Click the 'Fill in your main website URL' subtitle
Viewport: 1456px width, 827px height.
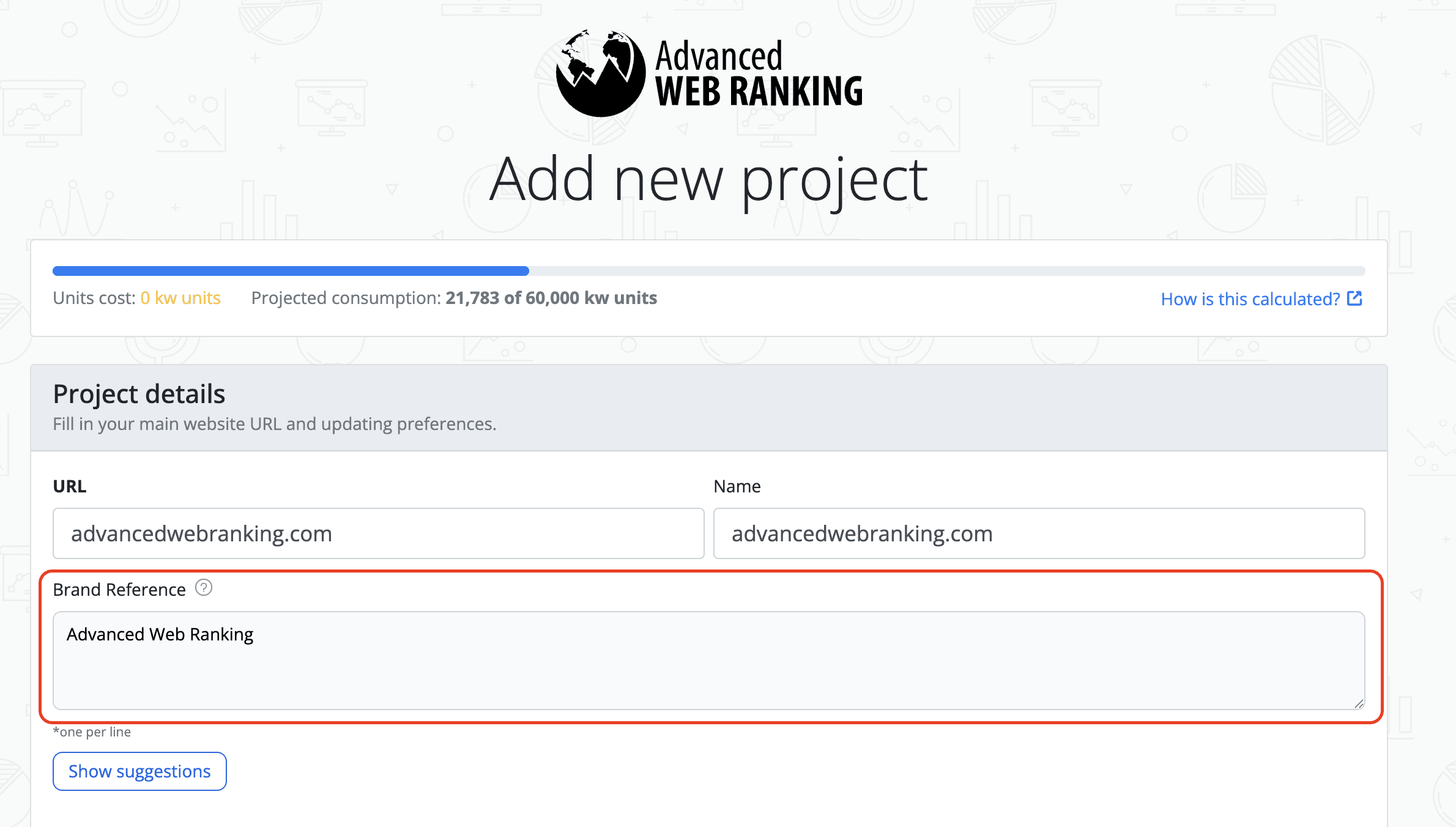click(275, 424)
